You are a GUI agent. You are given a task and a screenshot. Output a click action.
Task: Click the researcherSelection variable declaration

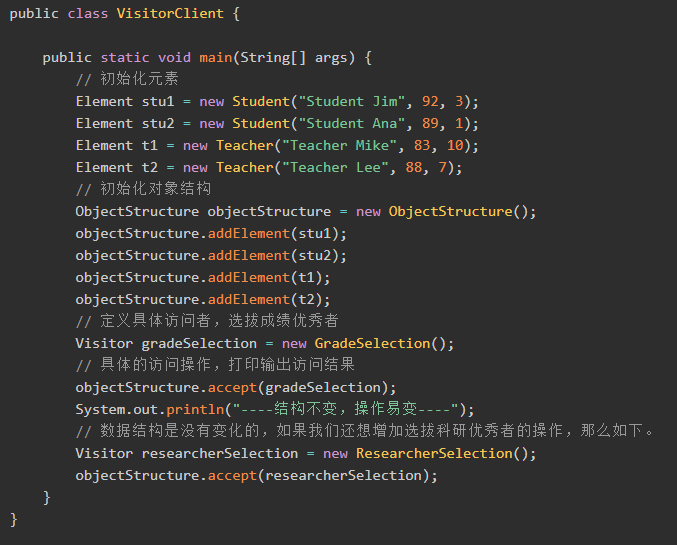point(220,454)
